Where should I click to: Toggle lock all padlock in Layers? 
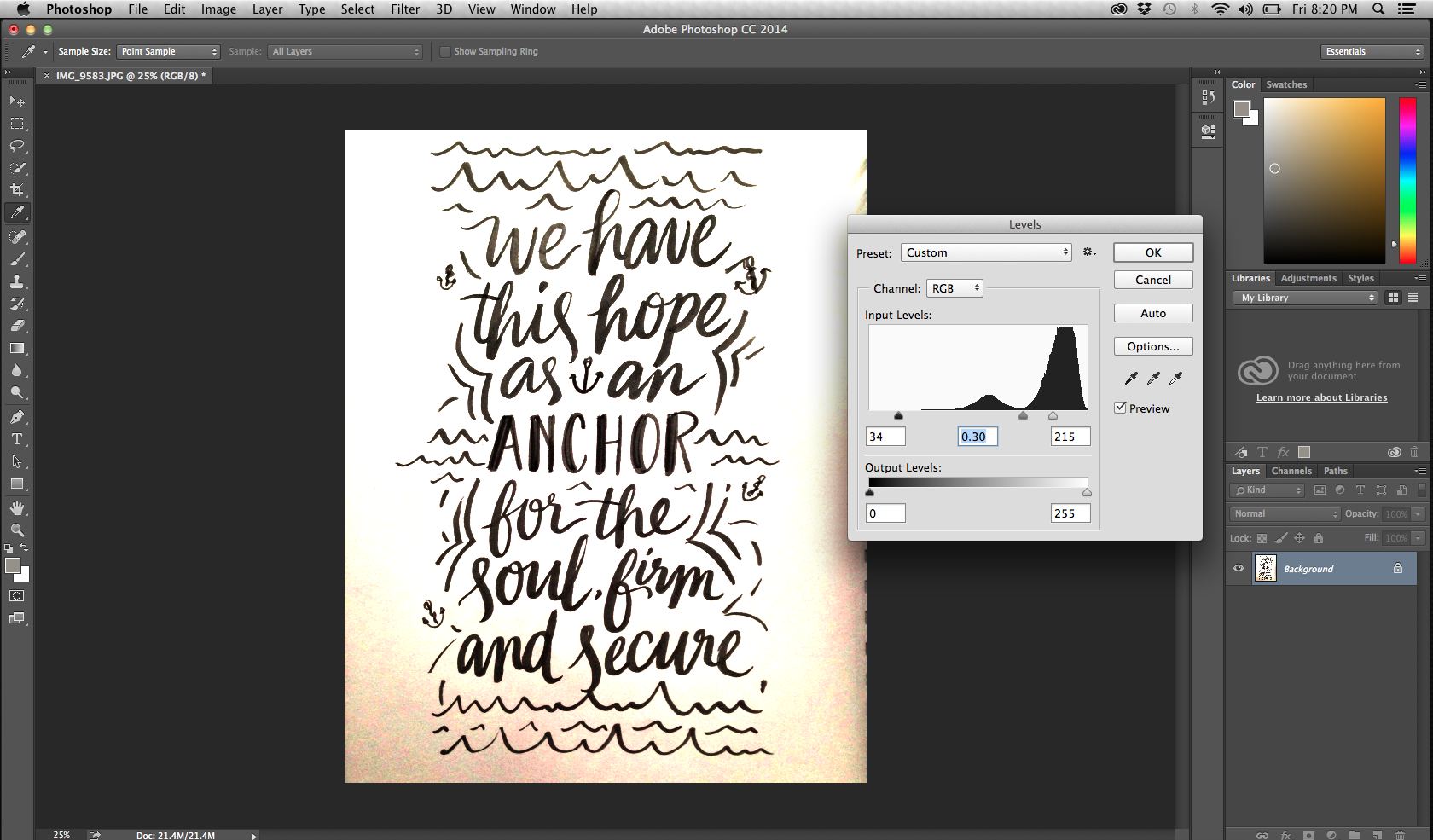(x=1319, y=538)
